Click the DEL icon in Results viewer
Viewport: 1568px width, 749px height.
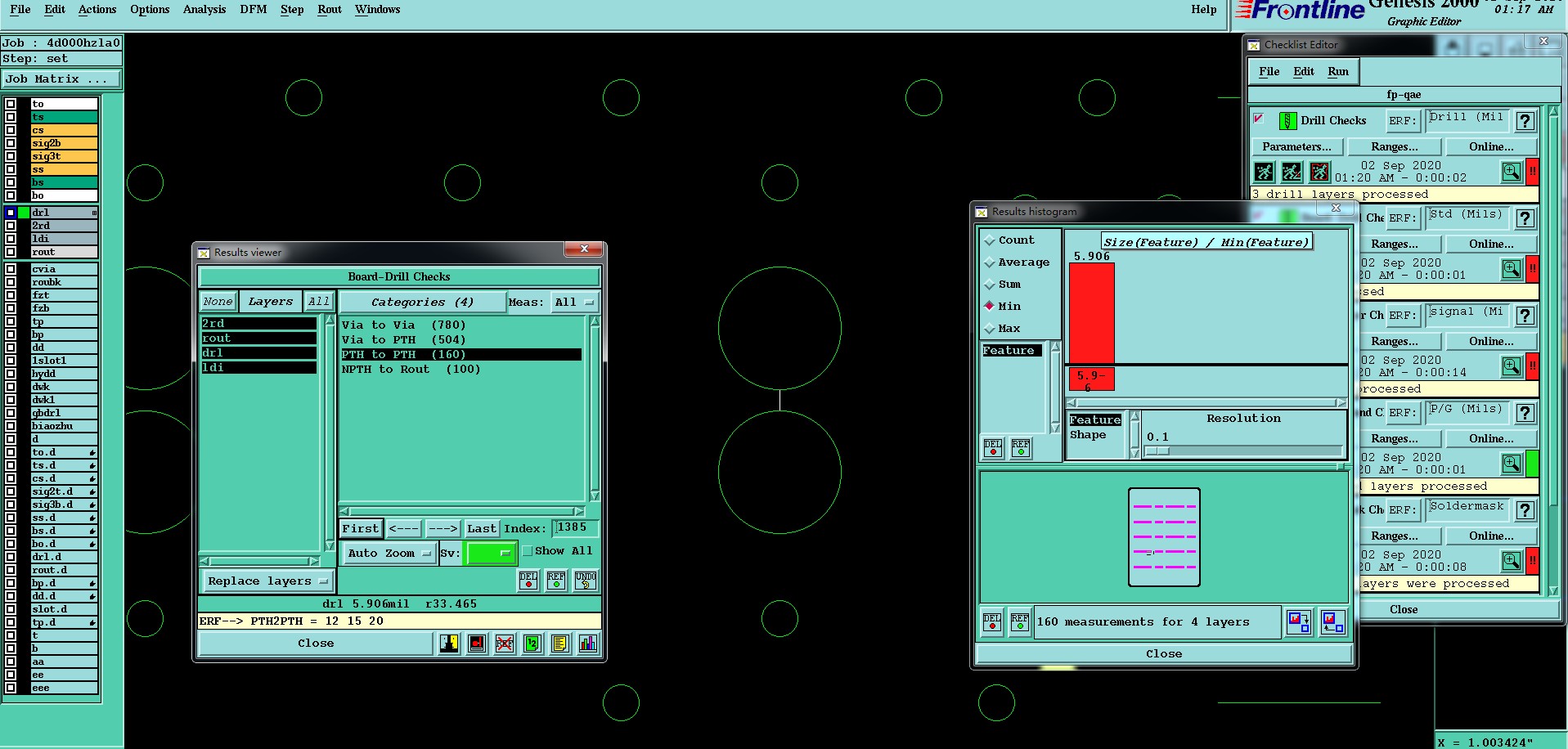tap(528, 581)
